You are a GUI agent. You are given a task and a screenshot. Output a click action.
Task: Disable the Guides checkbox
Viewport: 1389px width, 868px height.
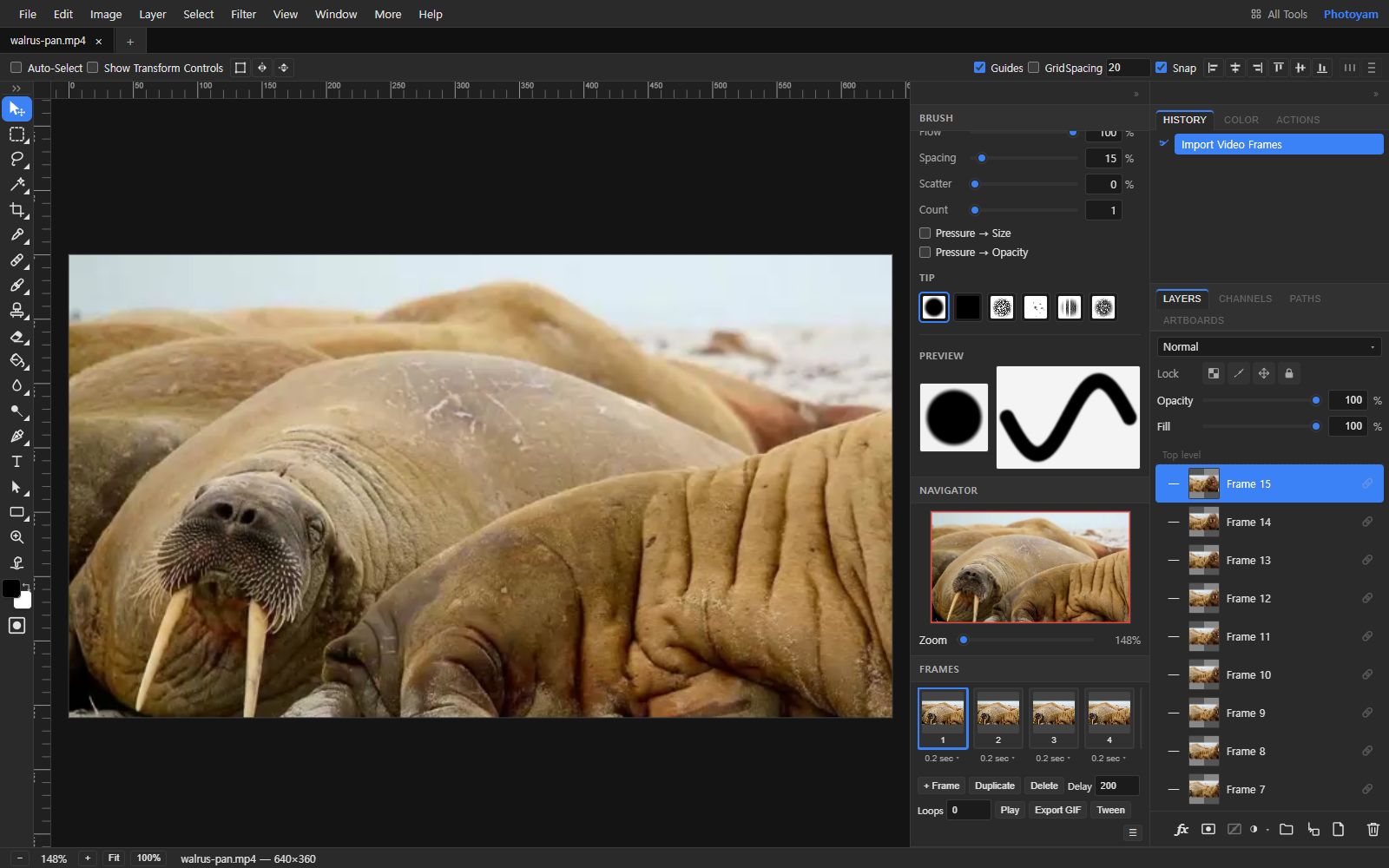tap(979, 68)
